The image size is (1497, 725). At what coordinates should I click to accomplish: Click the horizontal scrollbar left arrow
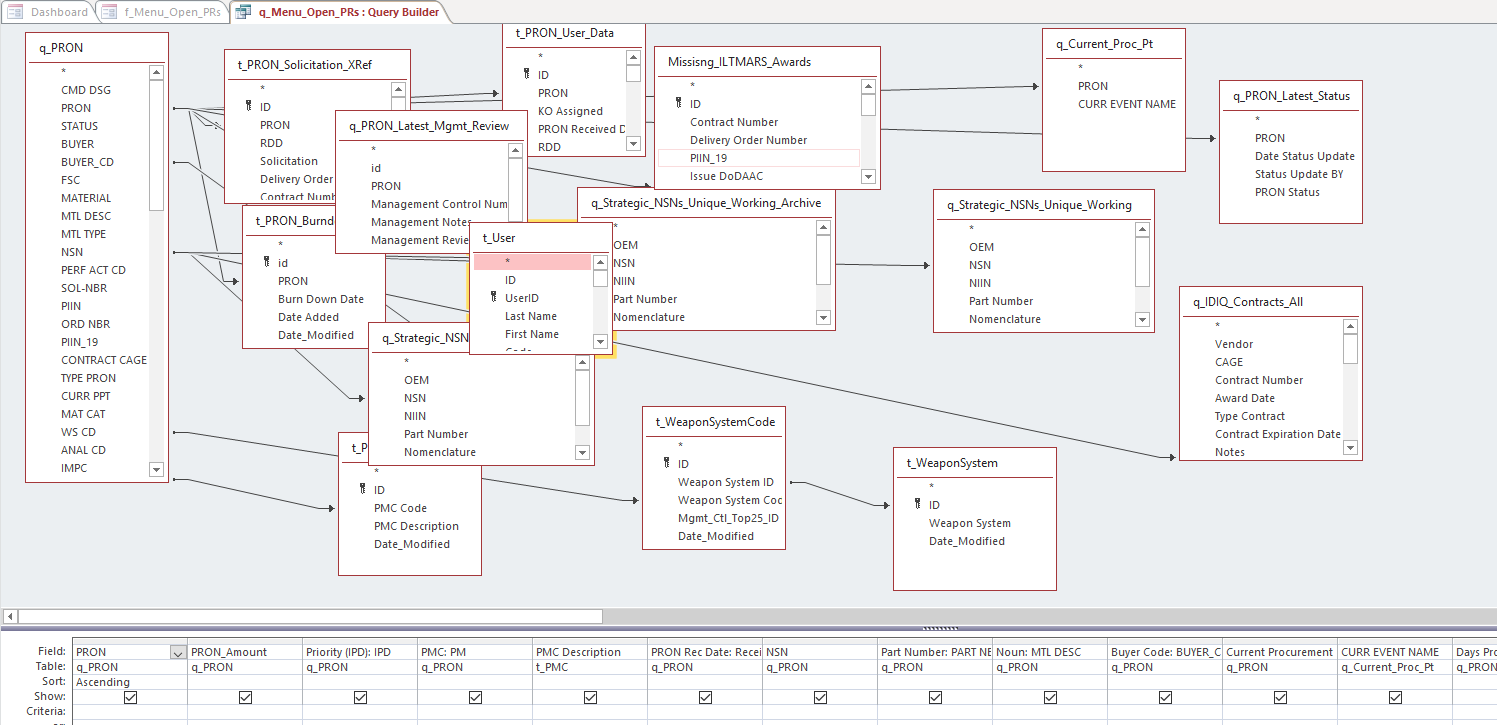(10, 616)
